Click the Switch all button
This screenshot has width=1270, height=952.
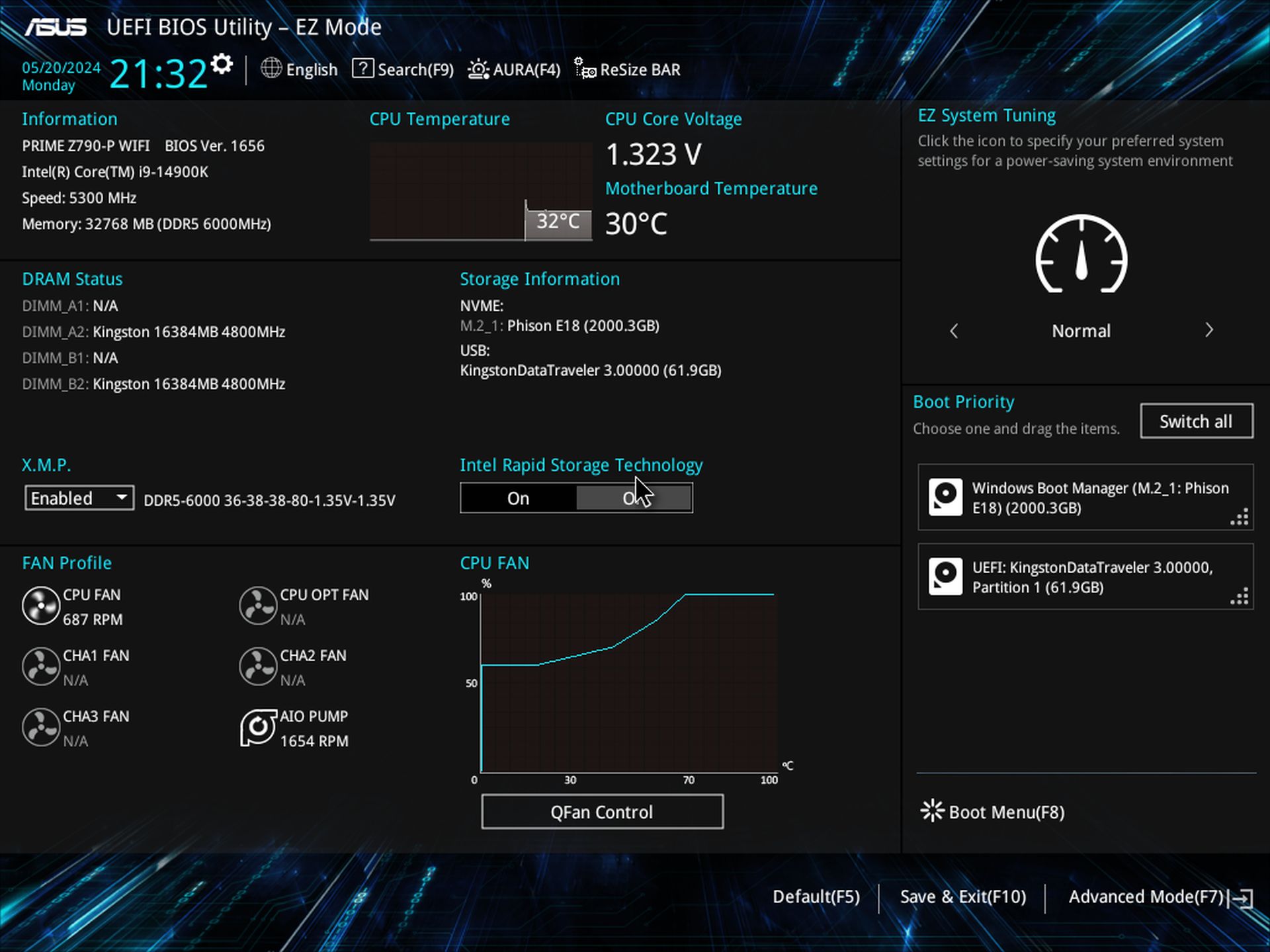[x=1196, y=421]
